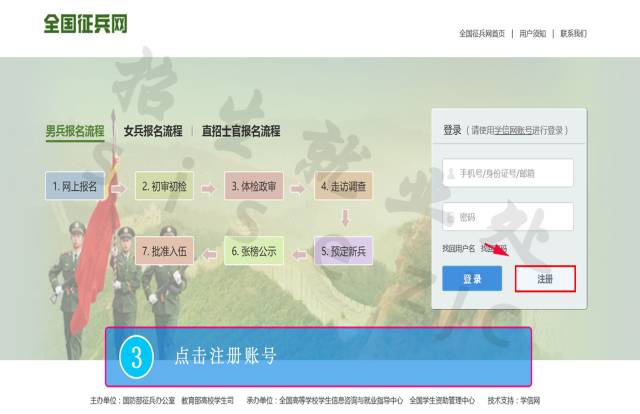The width and height of the screenshot is (640, 414).
Task: Switch to the 女兵报名流程 tab
Action: pyautogui.click(x=153, y=131)
